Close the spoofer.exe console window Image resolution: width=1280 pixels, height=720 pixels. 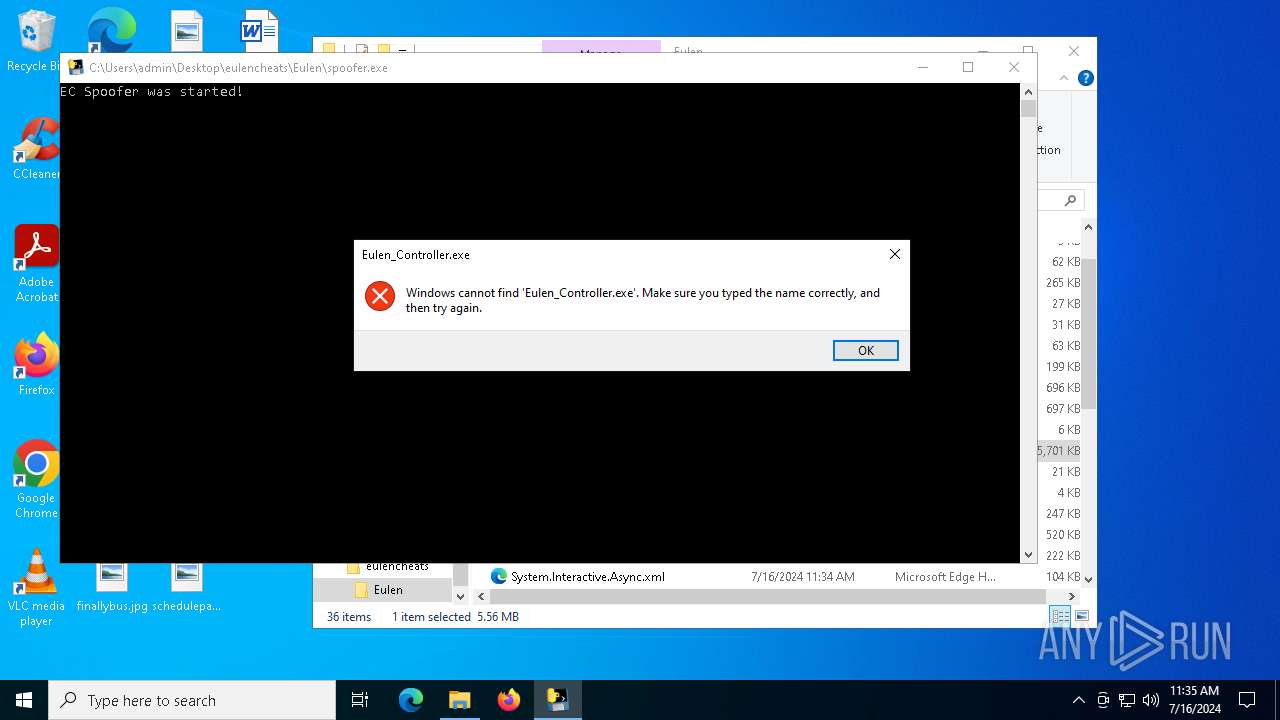pyautogui.click(x=1014, y=67)
